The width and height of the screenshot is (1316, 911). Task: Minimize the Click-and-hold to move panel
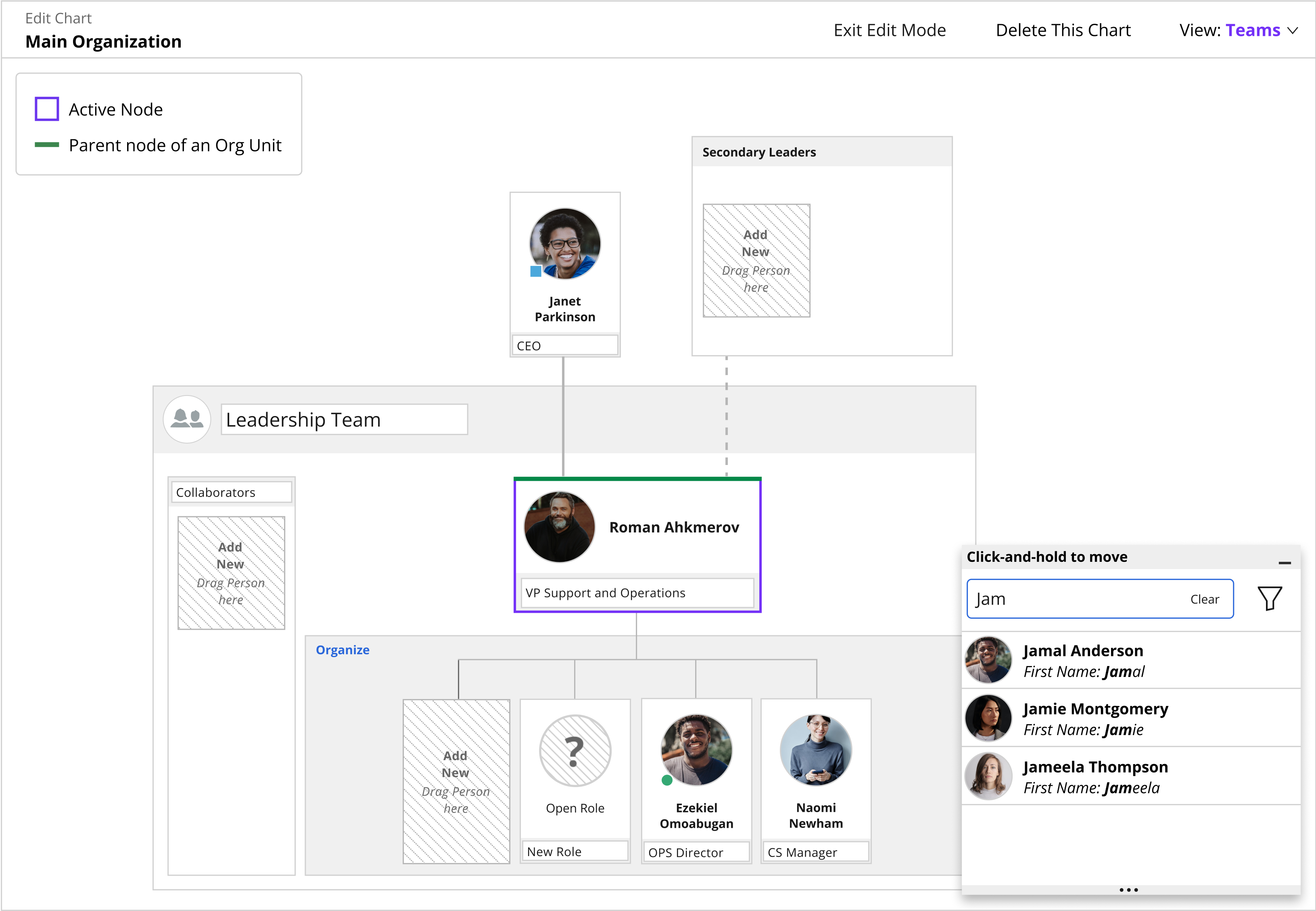tap(1285, 563)
